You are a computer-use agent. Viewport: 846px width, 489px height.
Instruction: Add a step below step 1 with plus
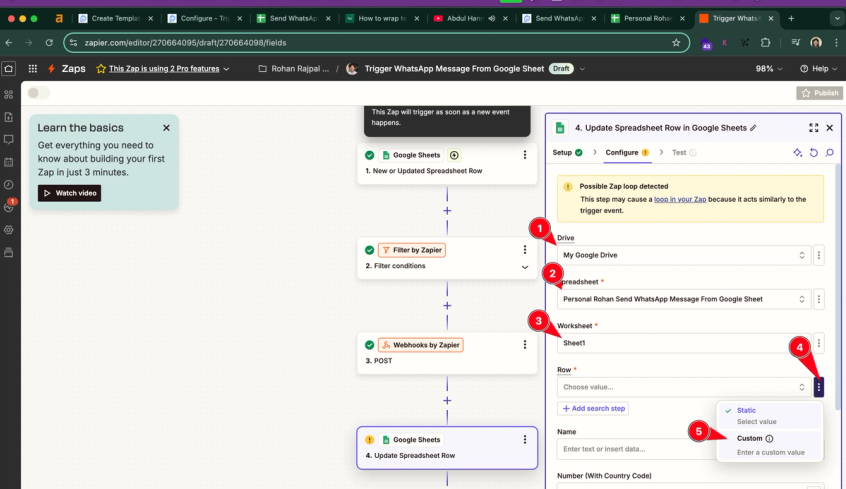pyautogui.click(x=447, y=210)
